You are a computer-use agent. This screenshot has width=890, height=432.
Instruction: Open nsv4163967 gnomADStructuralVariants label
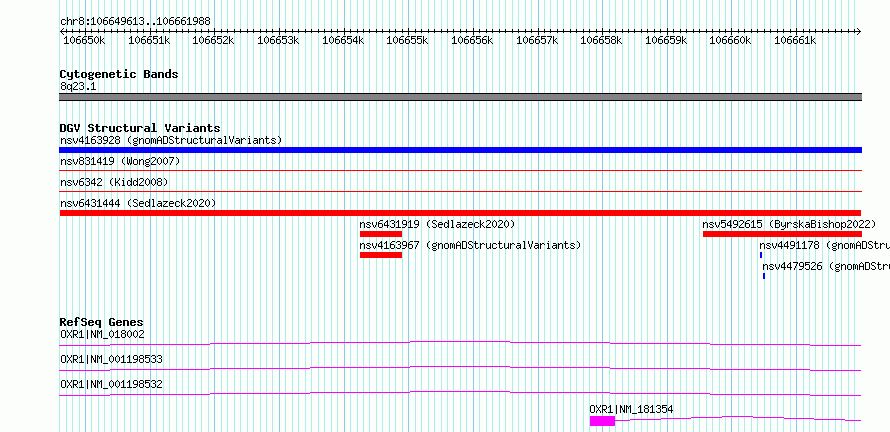(471, 245)
